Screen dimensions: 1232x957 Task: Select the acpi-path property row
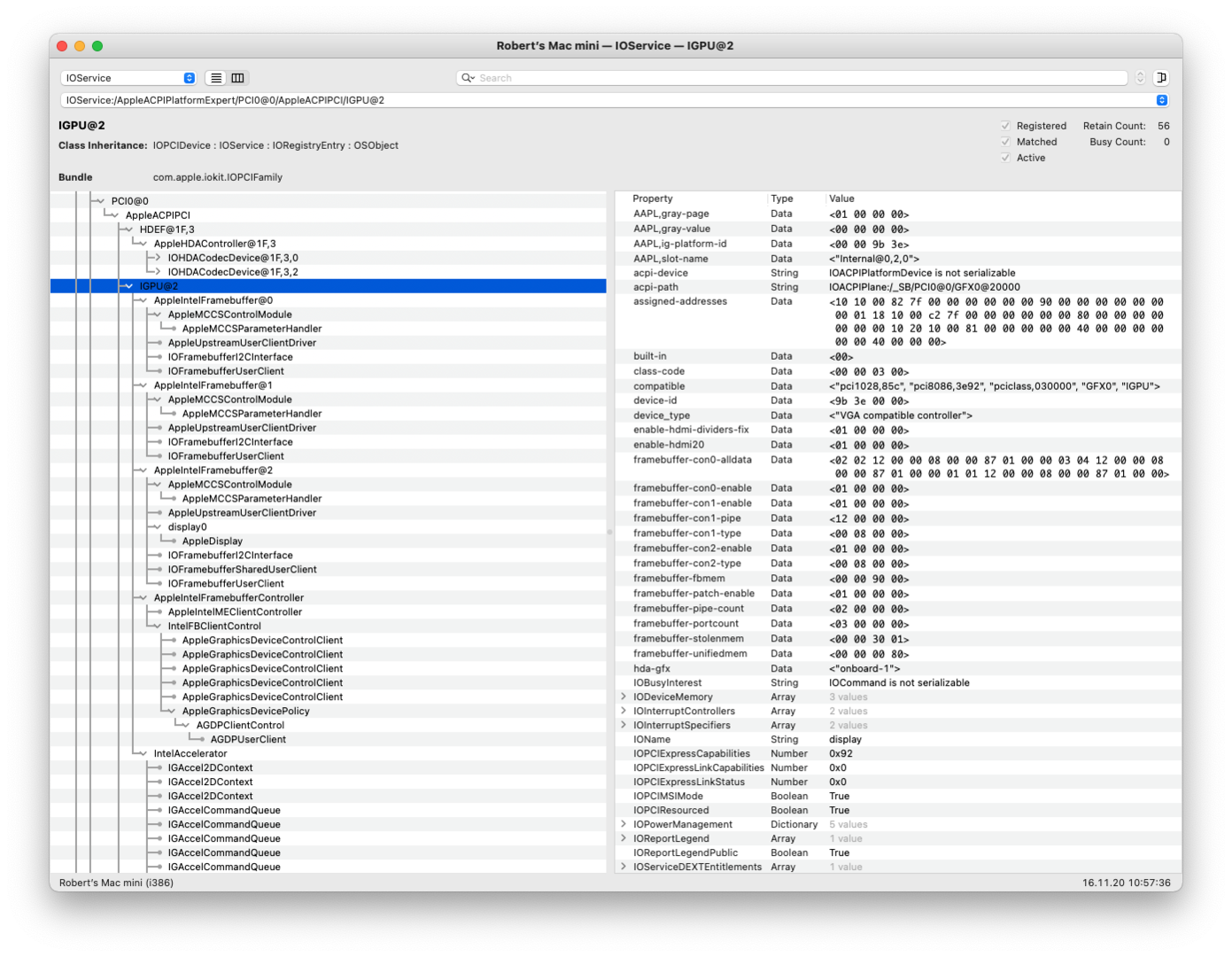898,287
